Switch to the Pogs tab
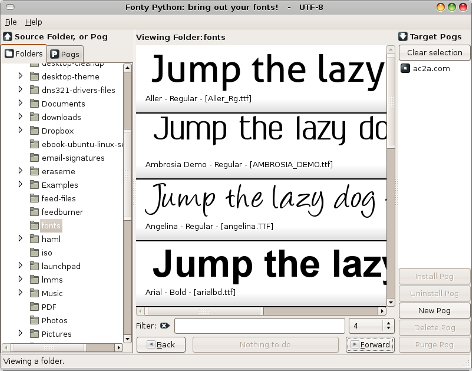The image size is (472, 371). coord(65,54)
